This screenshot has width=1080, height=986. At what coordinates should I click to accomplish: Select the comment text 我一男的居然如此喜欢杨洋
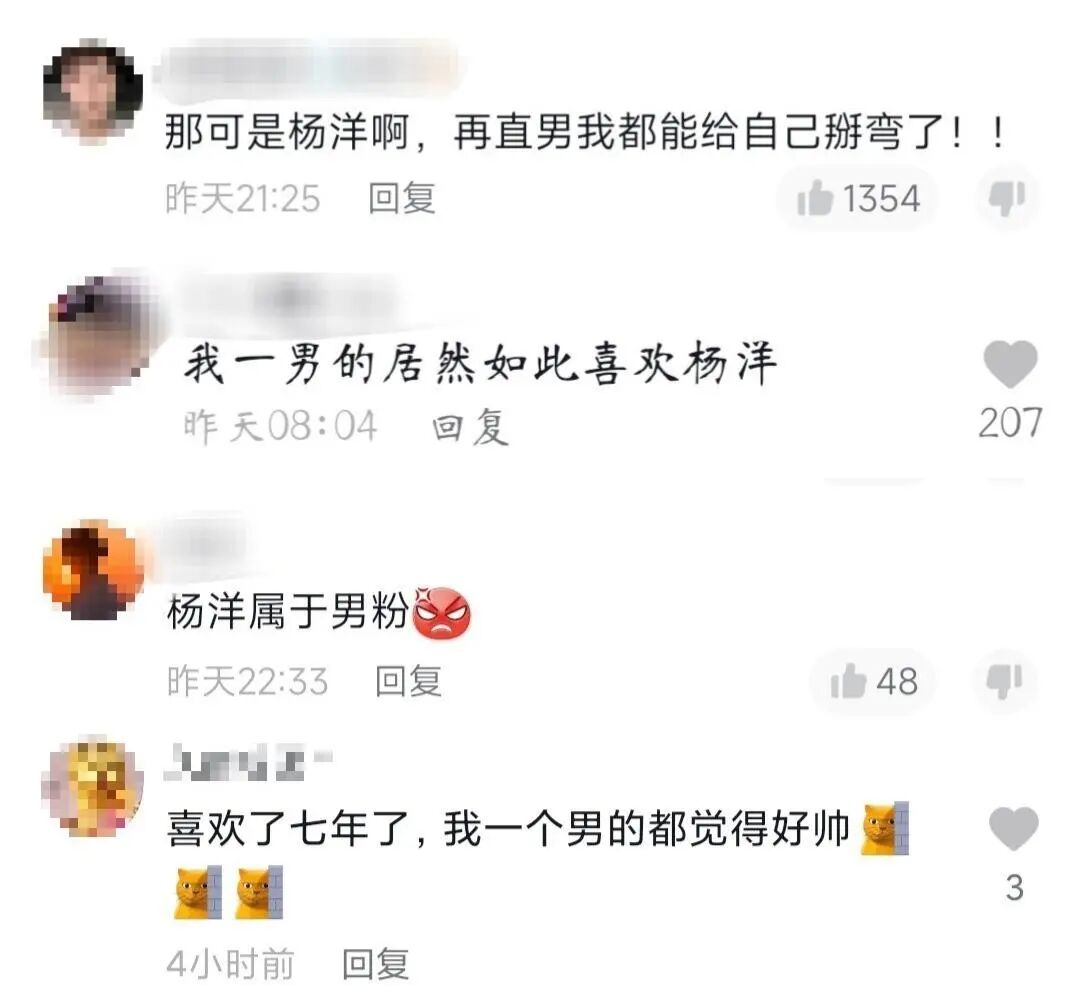(481, 363)
